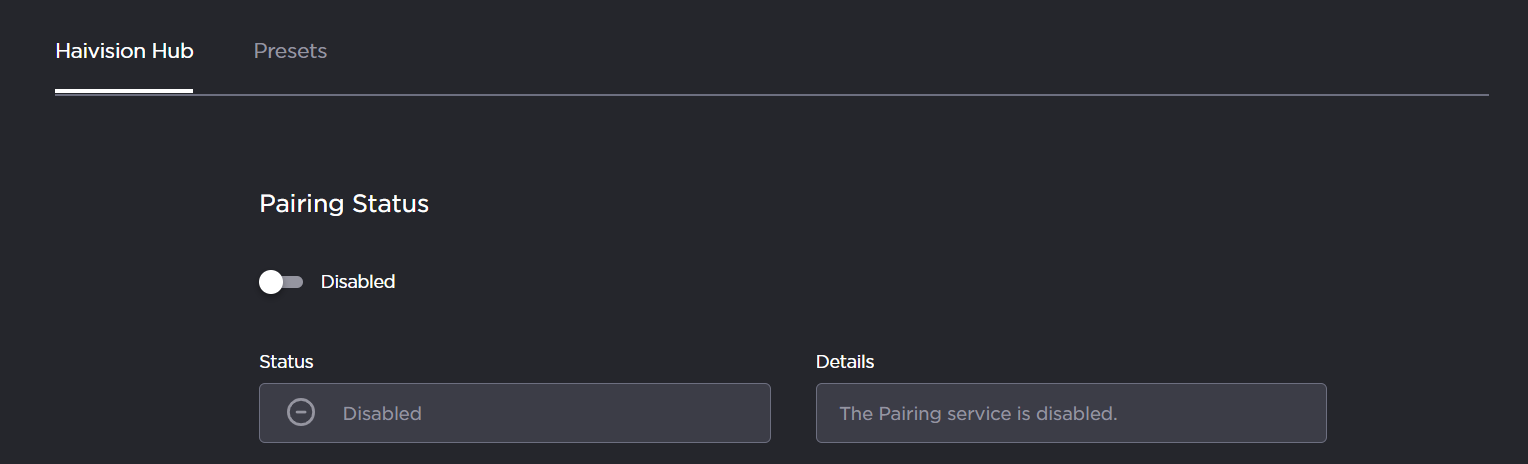
Task: Click the circle-minus disabled status icon
Action: (x=301, y=412)
